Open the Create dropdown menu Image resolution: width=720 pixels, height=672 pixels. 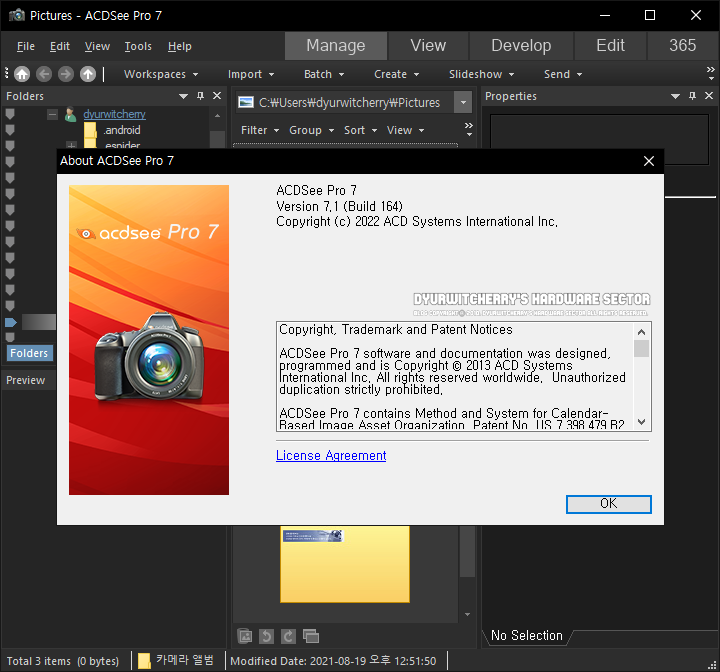point(396,74)
